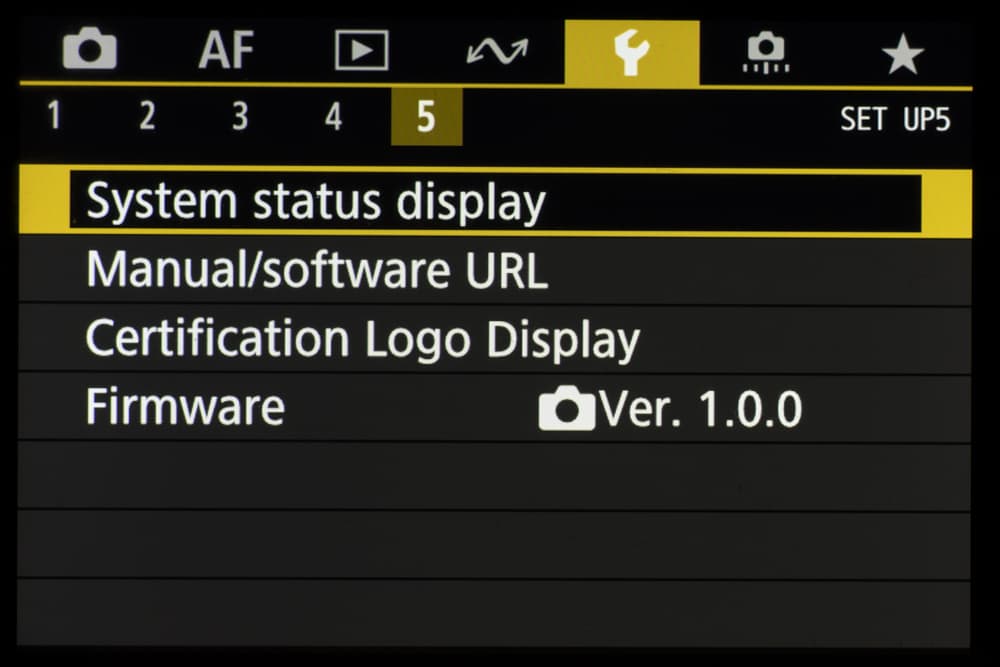Click the camera icon beside firmware version
This screenshot has width=1000, height=667.
tap(566, 408)
